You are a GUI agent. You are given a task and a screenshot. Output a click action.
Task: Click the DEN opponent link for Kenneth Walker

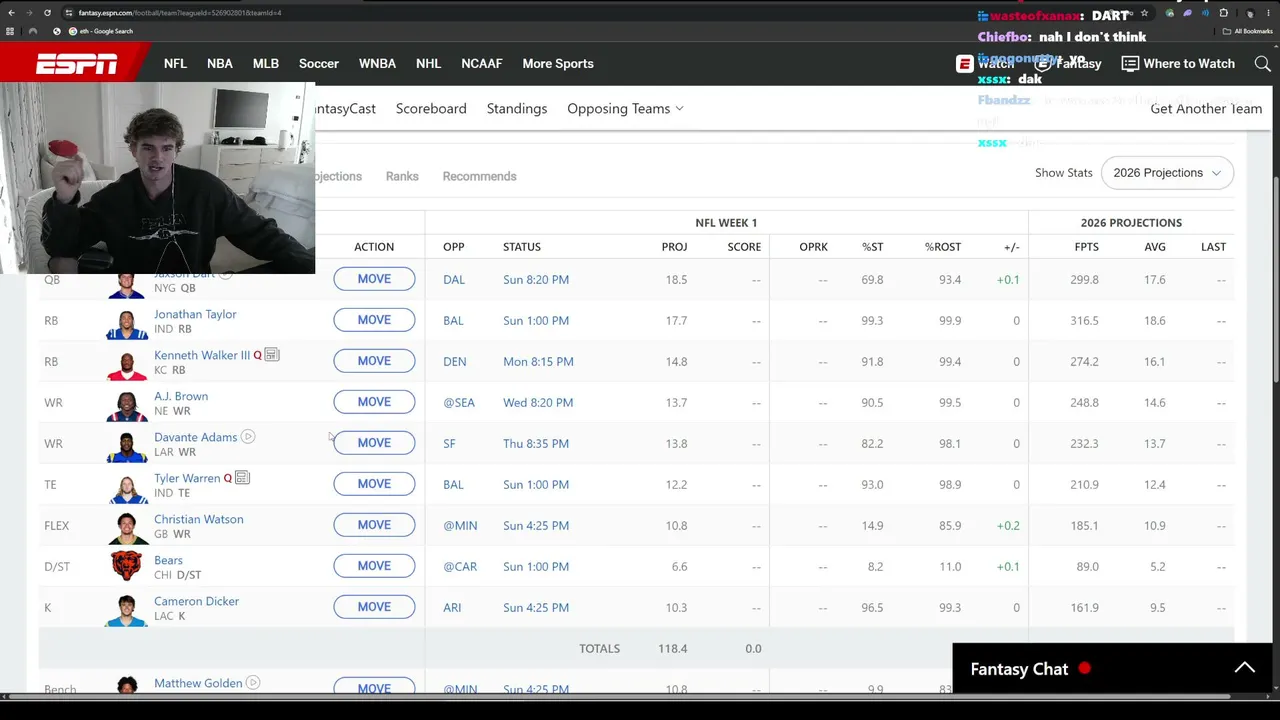coord(454,361)
